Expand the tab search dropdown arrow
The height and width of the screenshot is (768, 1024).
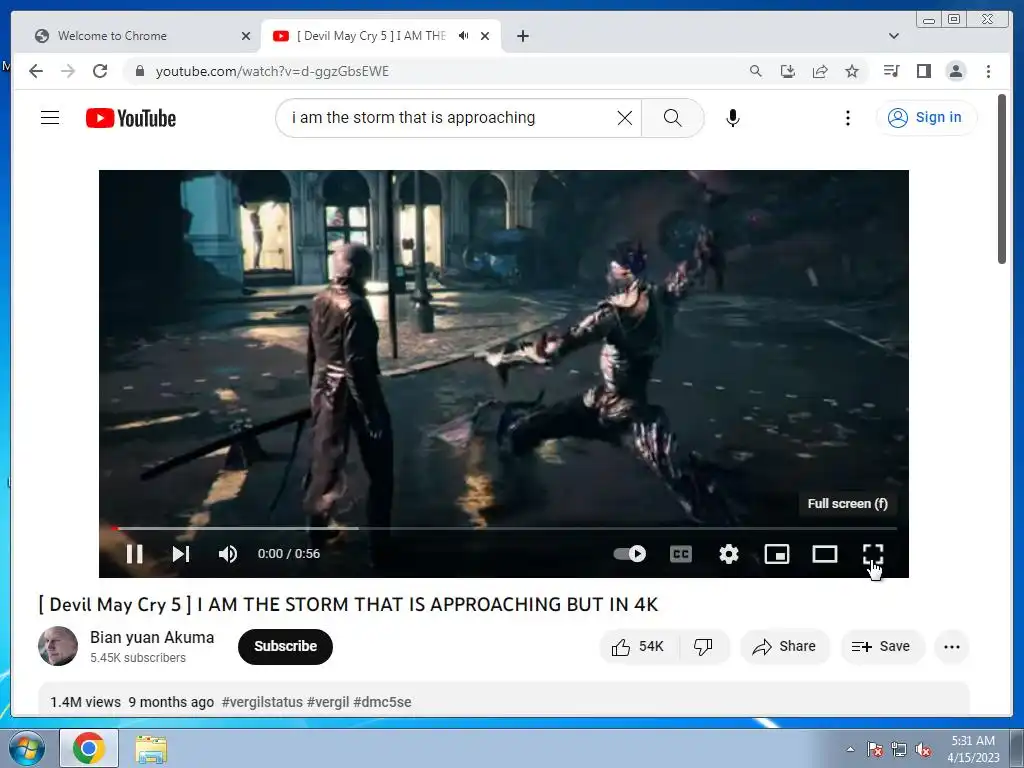(x=894, y=36)
